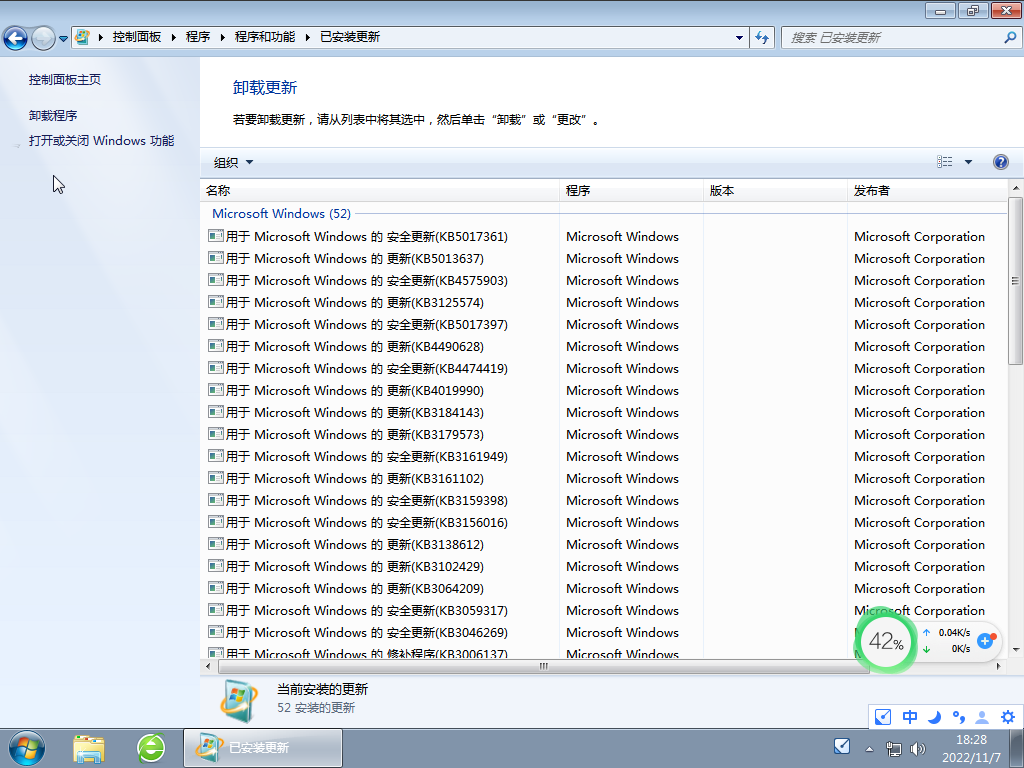Screen dimensions: 1024x768
Task: Open help via the question mark icon
Action: tap(1001, 161)
